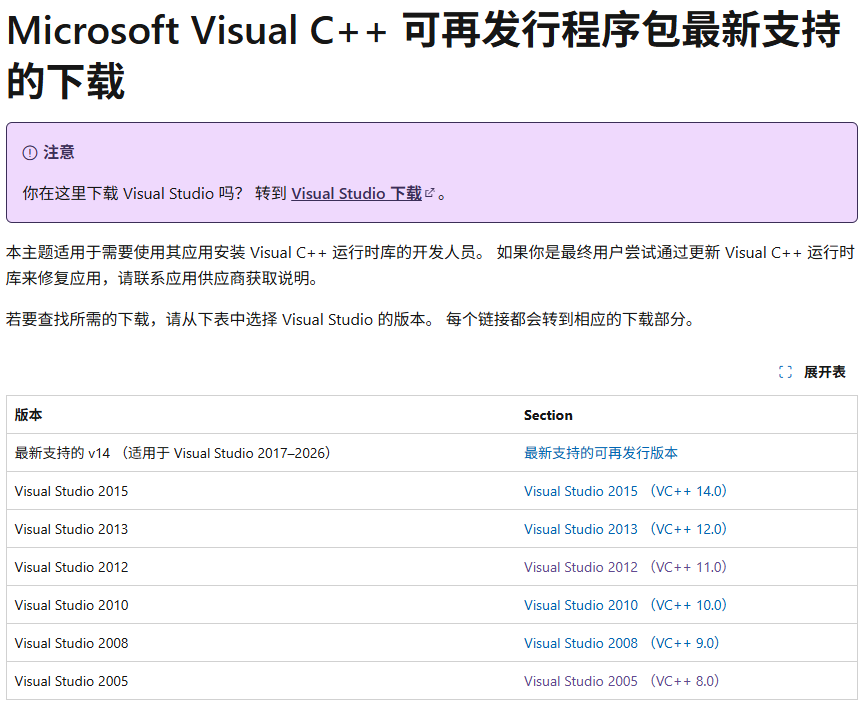Open 最新支持的可再发行版本 link
This screenshot has width=861, height=711.
[x=601, y=453]
